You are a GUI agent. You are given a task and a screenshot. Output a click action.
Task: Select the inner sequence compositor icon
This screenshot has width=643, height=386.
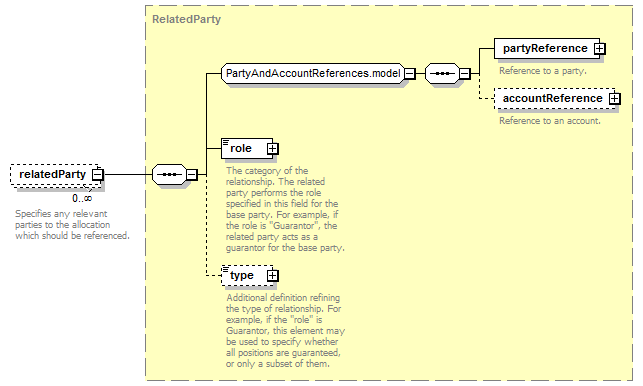pyautogui.click(x=442, y=74)
